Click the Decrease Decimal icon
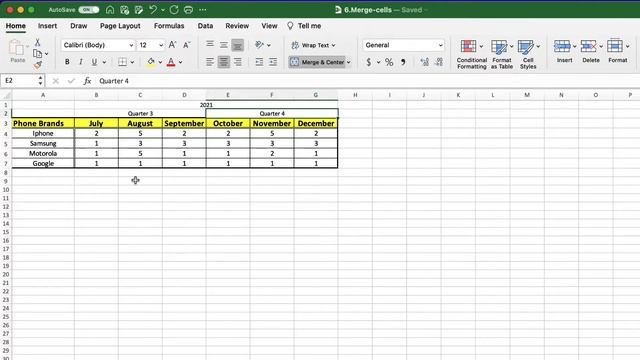Screen dimensions: 640x360 [x=439, y=62]
